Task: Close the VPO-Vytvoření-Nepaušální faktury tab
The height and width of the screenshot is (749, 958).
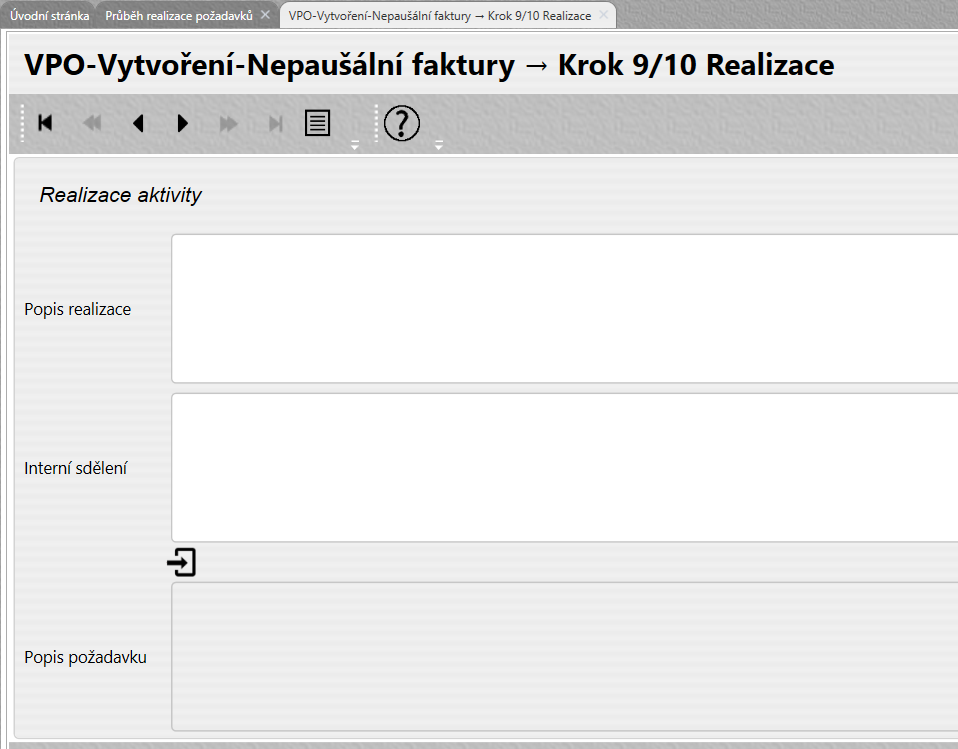Action: click(603, 15)
